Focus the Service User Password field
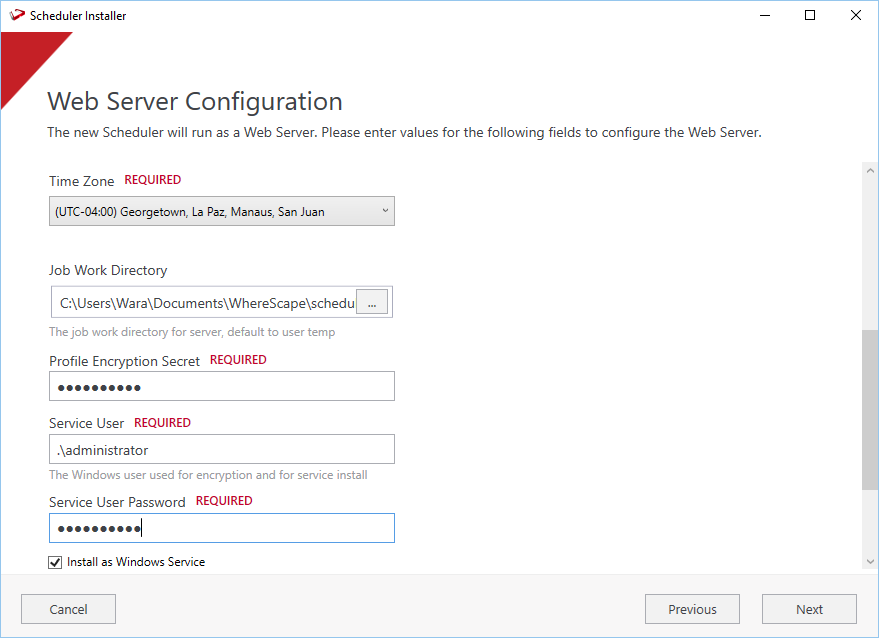 222,528
